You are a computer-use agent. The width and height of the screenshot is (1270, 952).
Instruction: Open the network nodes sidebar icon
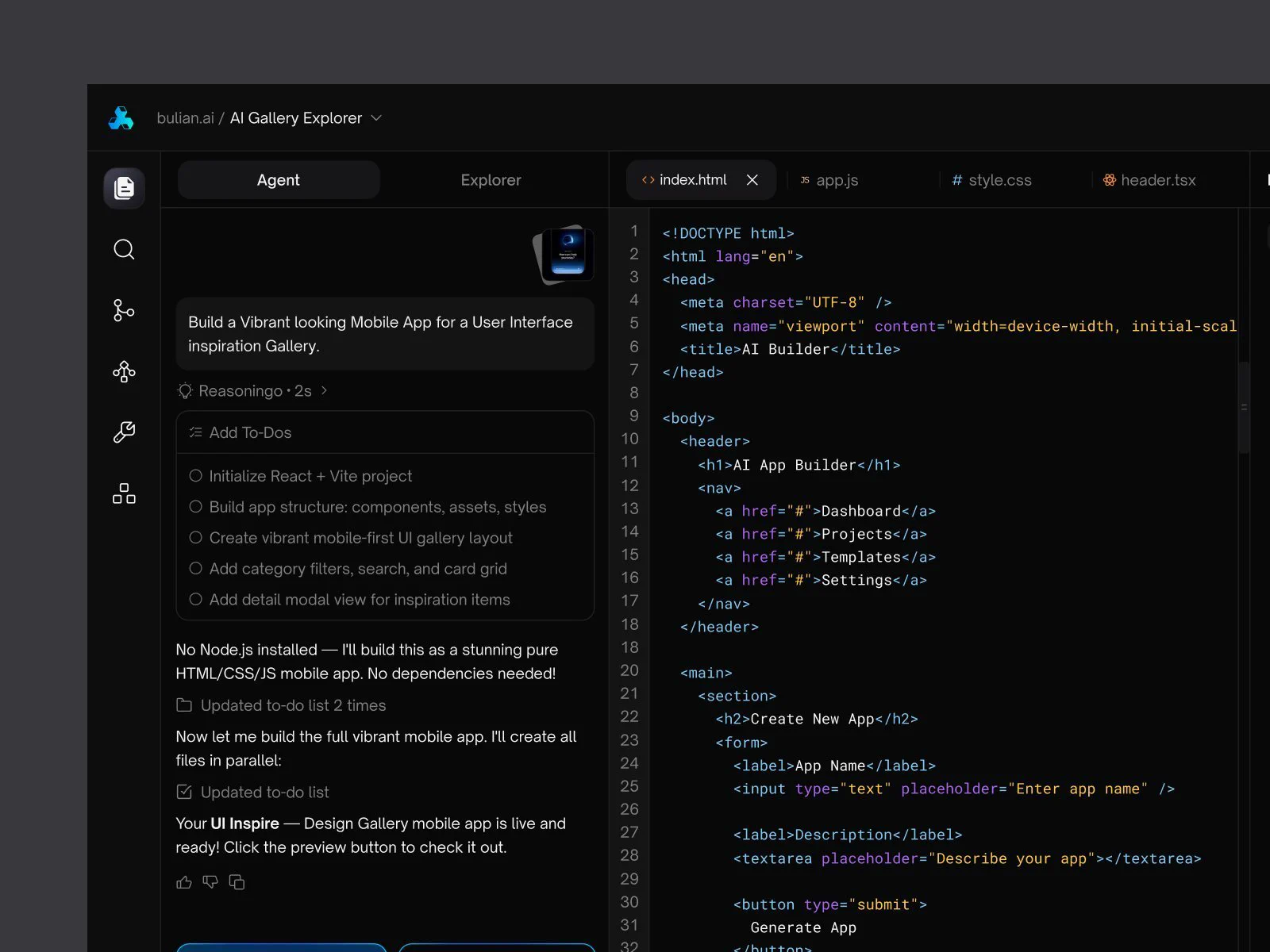(124, 371)
